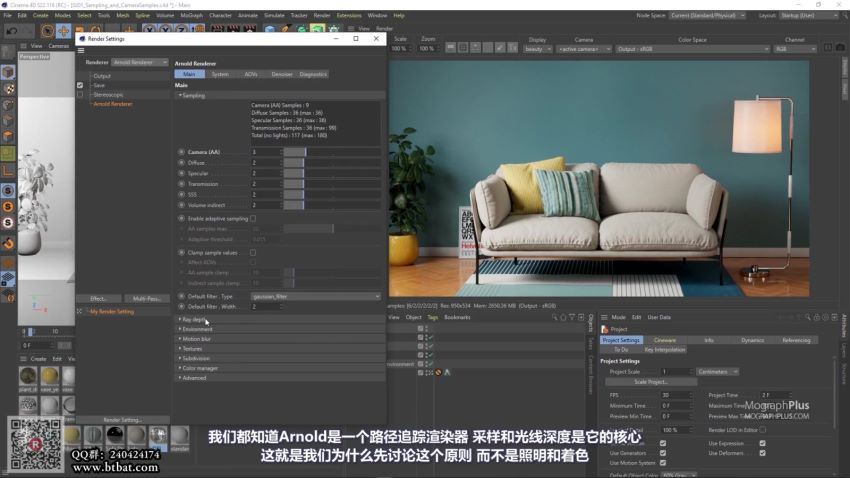Image resolution: width=850 pixels, height=478 pixels.
Task: Click the Material Manager hamburger icon
Action: (23, 359)
